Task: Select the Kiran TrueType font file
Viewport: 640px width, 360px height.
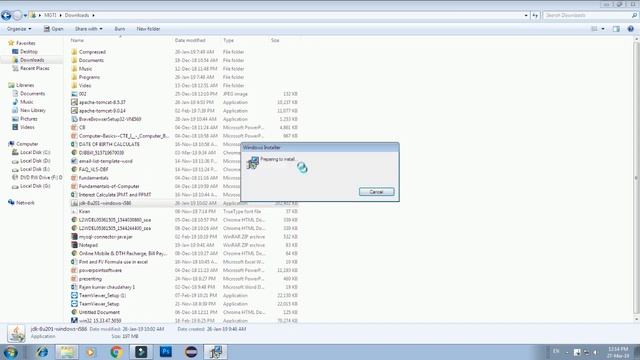Action: click(x=84, y=211)
